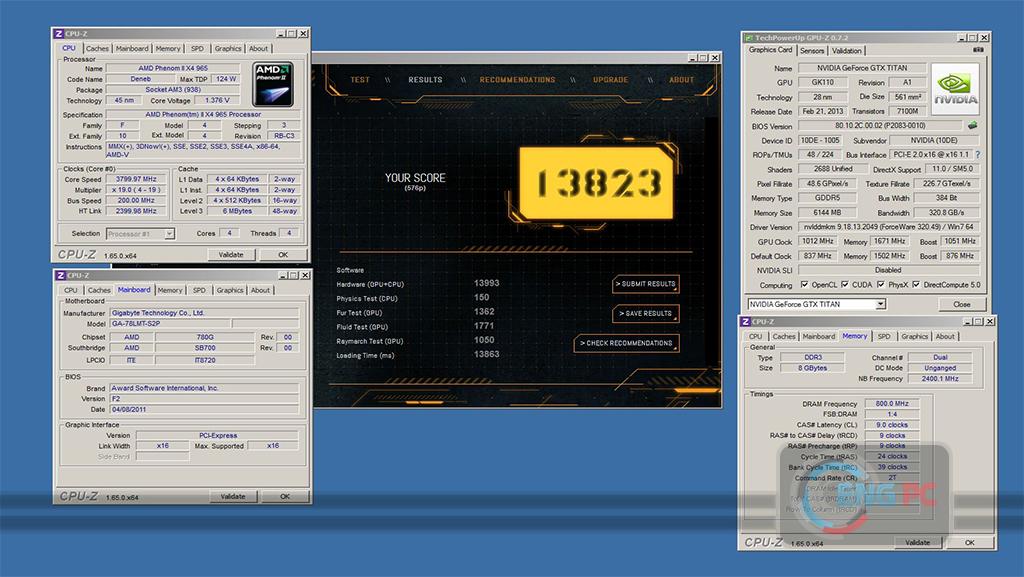Toggle the CUDA checkbox
The height and width of the screenshot is (577, 1024).
[845, 285]
